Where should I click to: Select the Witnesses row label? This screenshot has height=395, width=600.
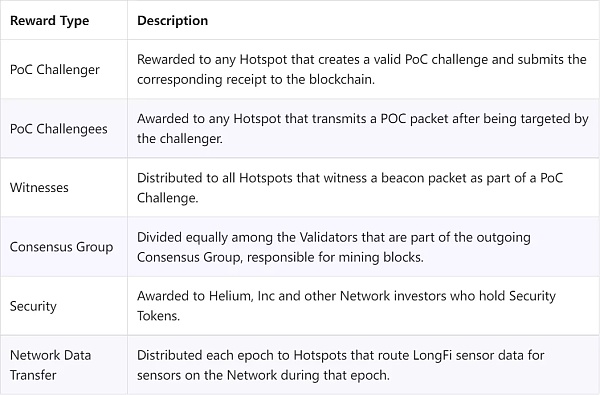(39, 188)
